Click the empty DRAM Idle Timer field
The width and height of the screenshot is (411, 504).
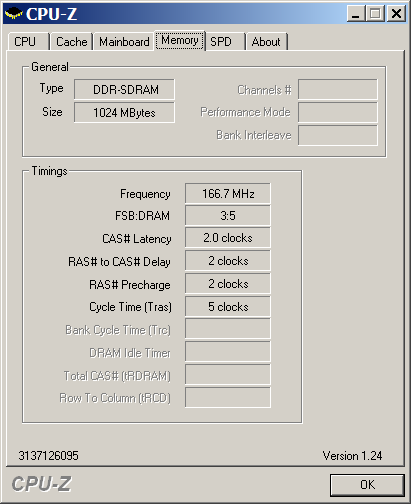(x=228, y=352)
